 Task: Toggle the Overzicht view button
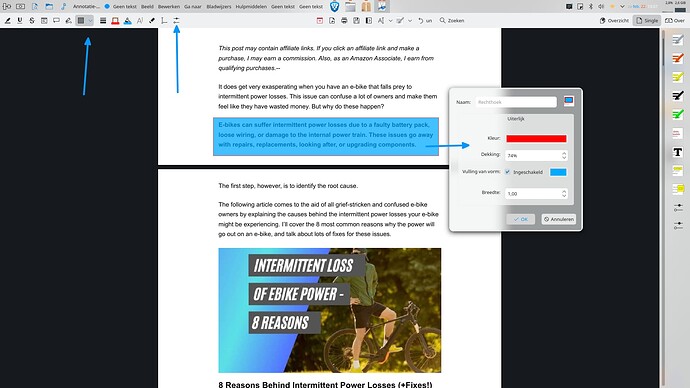point(614,21)
